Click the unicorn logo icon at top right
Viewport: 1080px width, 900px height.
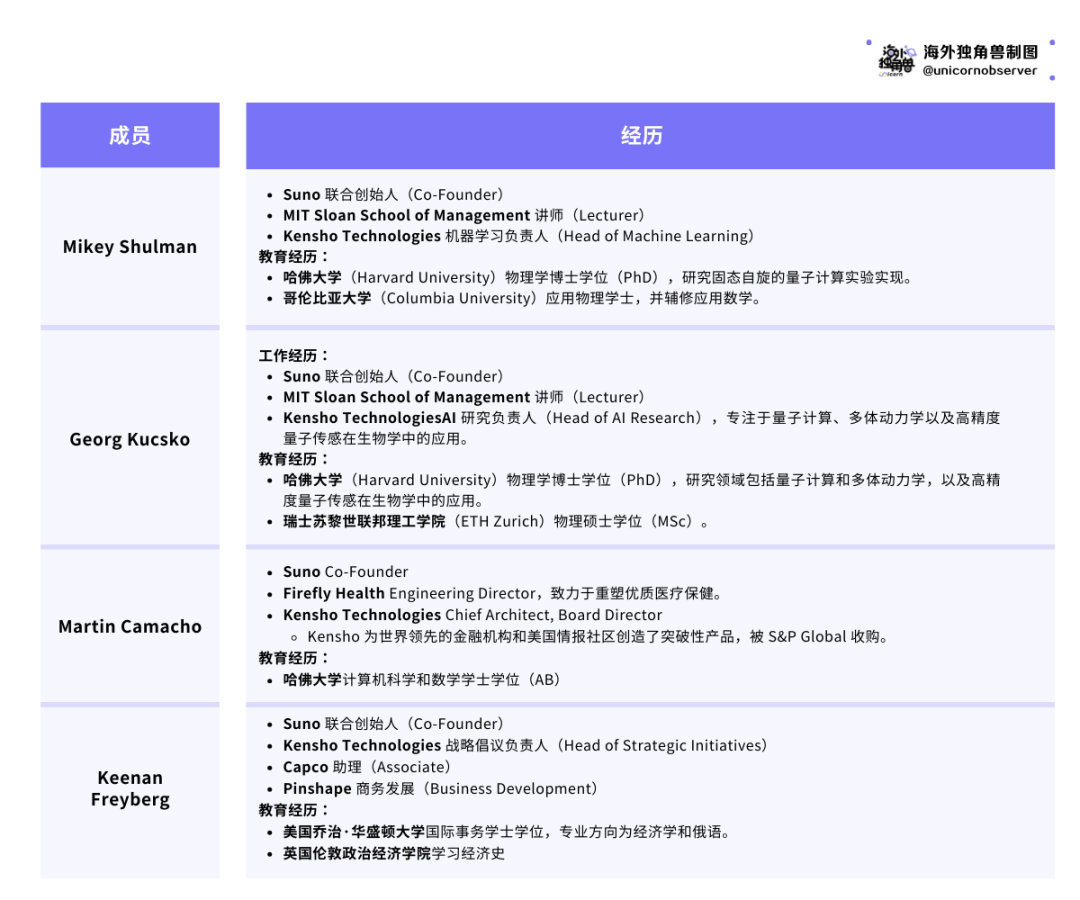click(x=897, y=61)
